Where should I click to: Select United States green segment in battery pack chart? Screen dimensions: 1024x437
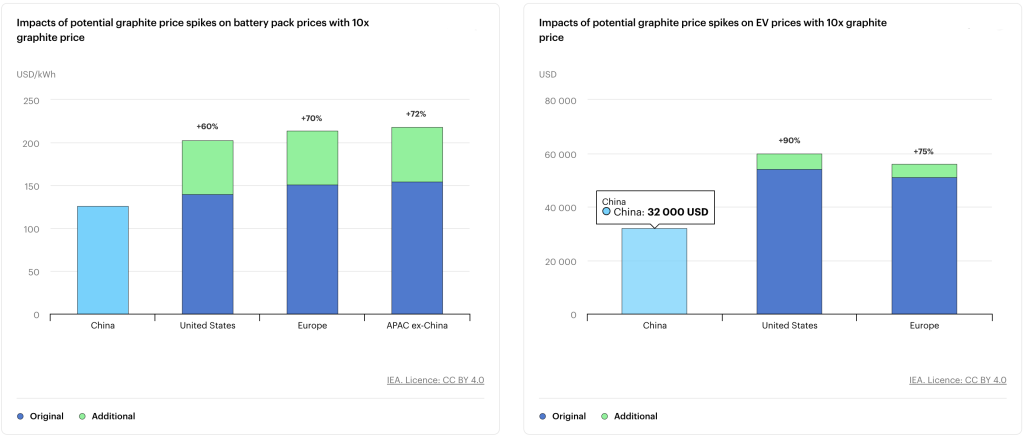207,167
